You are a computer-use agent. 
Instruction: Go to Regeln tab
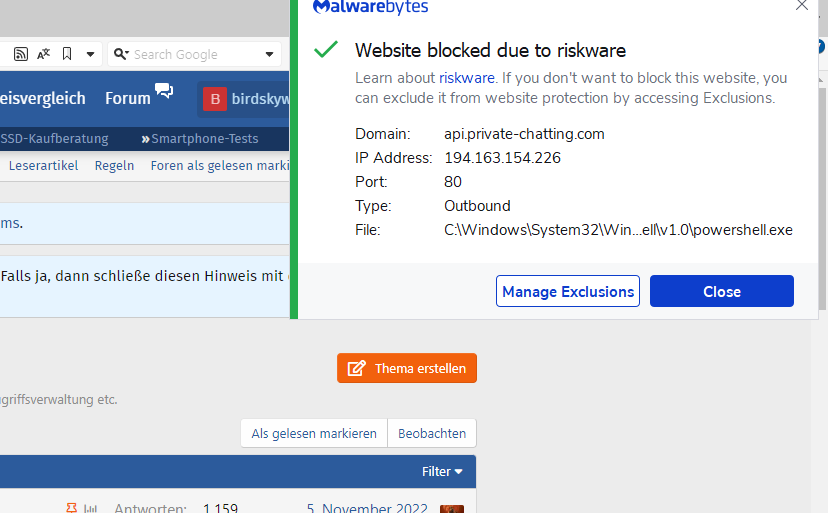point(114,165)
